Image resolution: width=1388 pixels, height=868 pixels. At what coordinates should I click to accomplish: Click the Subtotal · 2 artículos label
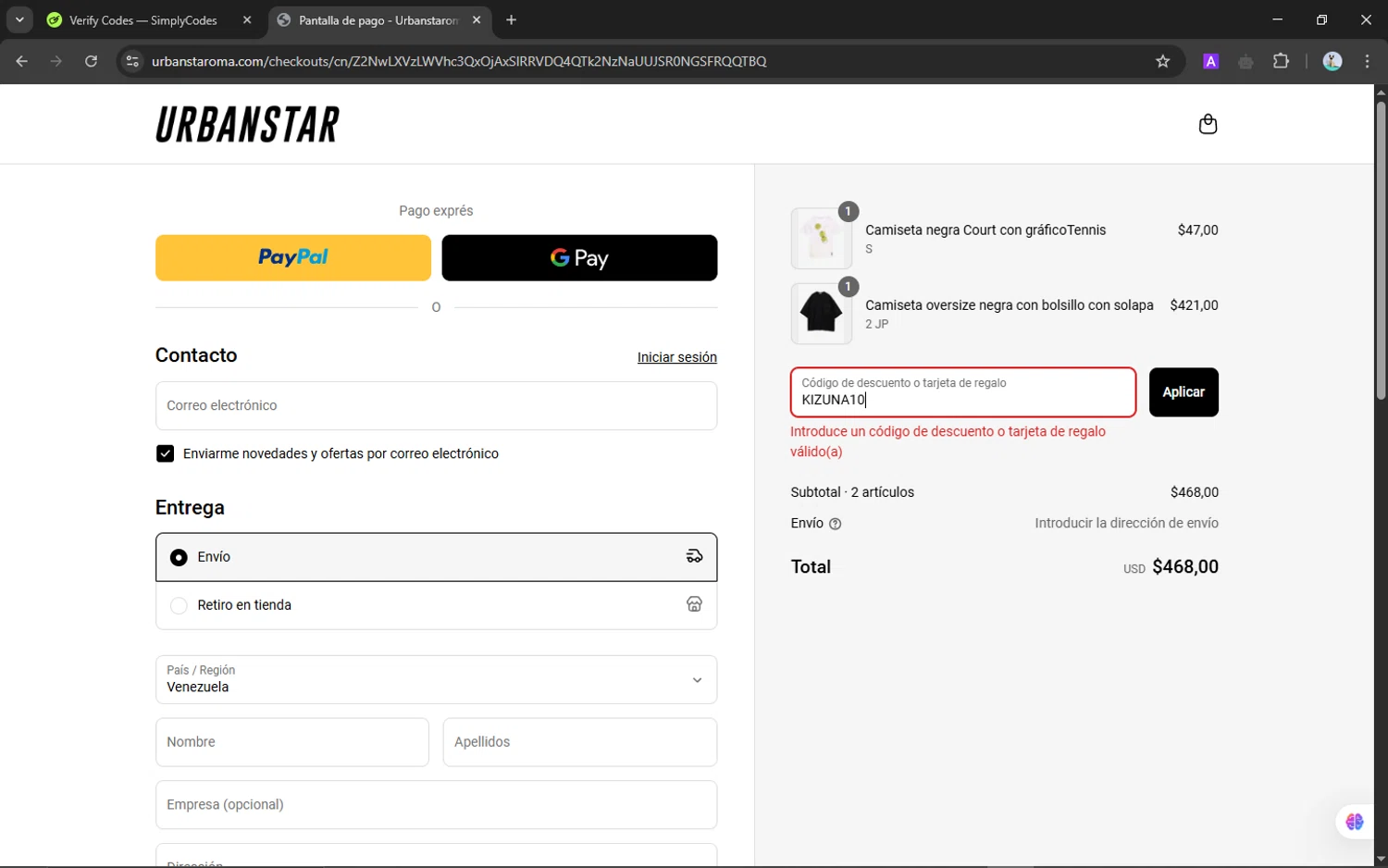pyautogui.click(x=852, y=492)
